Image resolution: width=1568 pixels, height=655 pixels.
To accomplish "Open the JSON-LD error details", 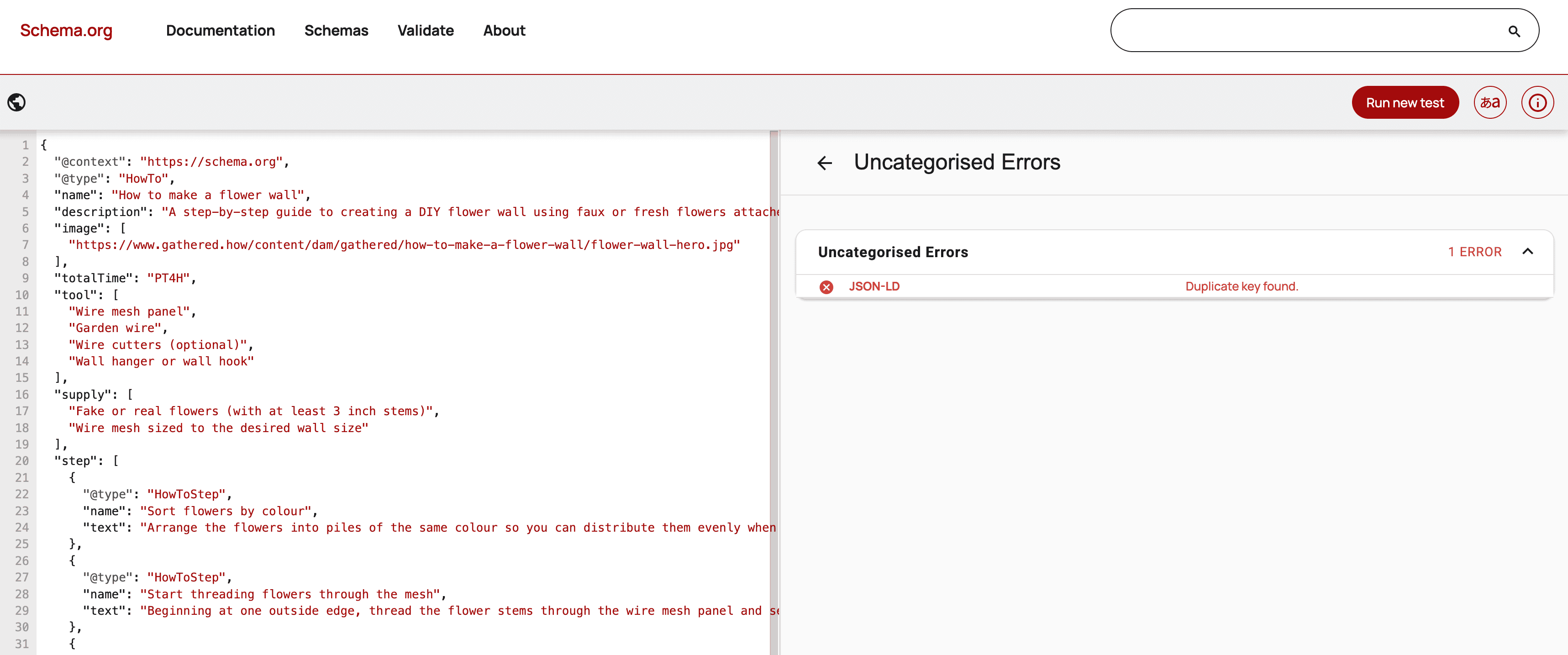I will [875, 286].
